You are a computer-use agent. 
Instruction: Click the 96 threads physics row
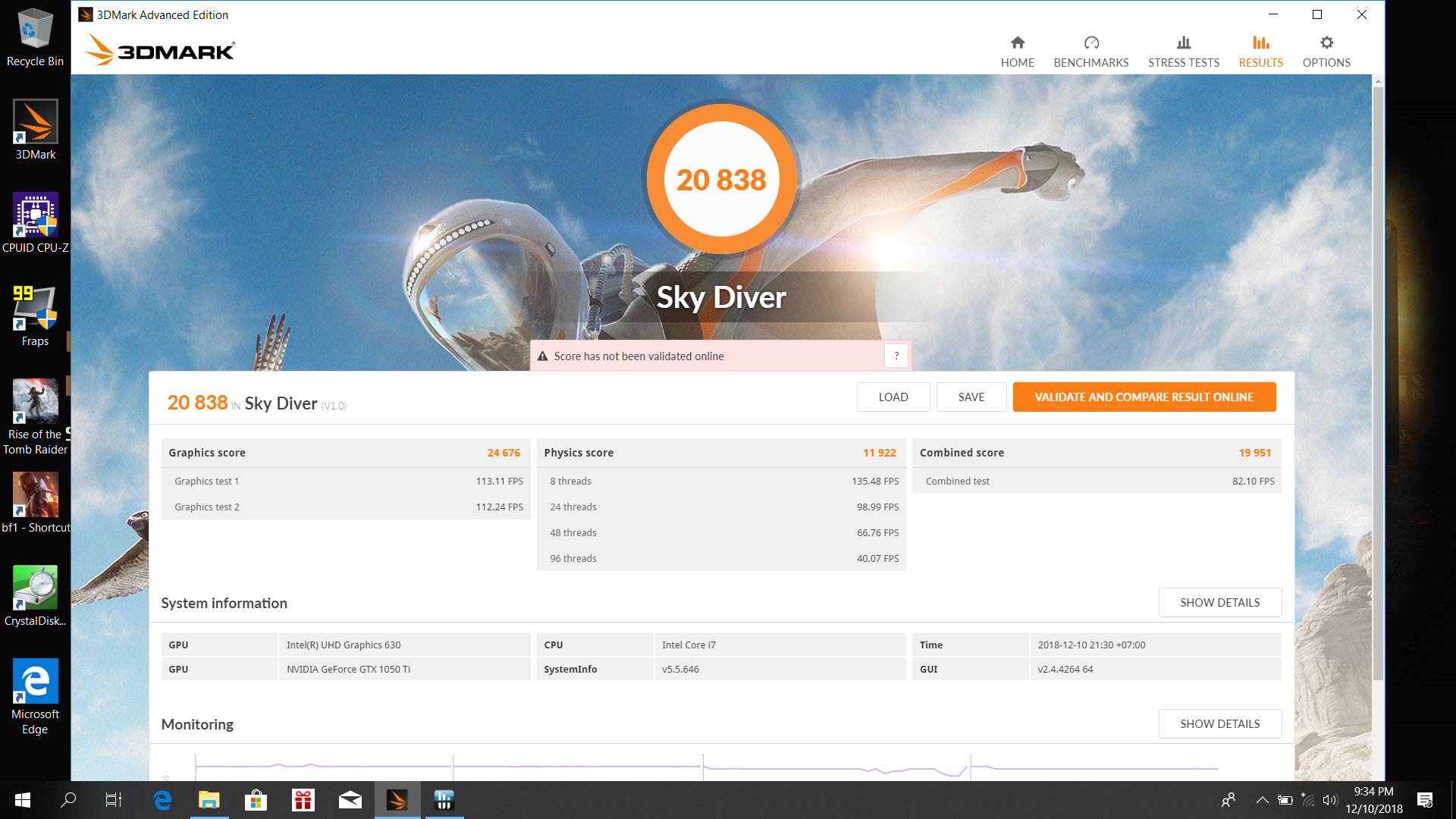coord(721,558)
